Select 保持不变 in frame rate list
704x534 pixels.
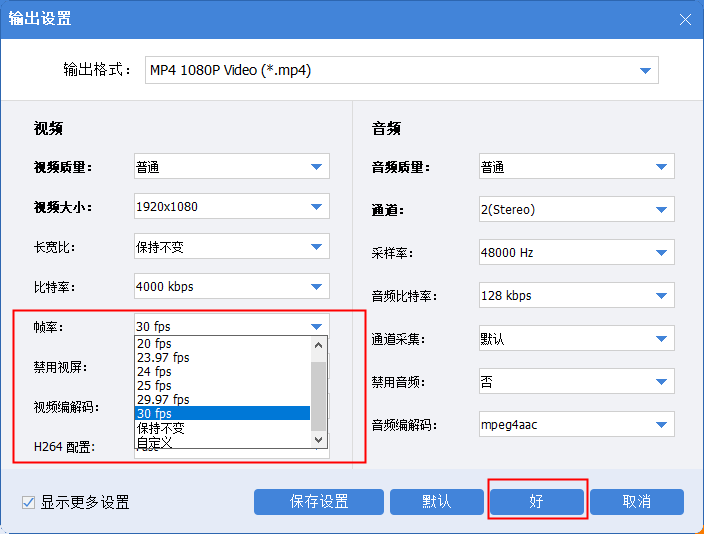coord(222,428)
